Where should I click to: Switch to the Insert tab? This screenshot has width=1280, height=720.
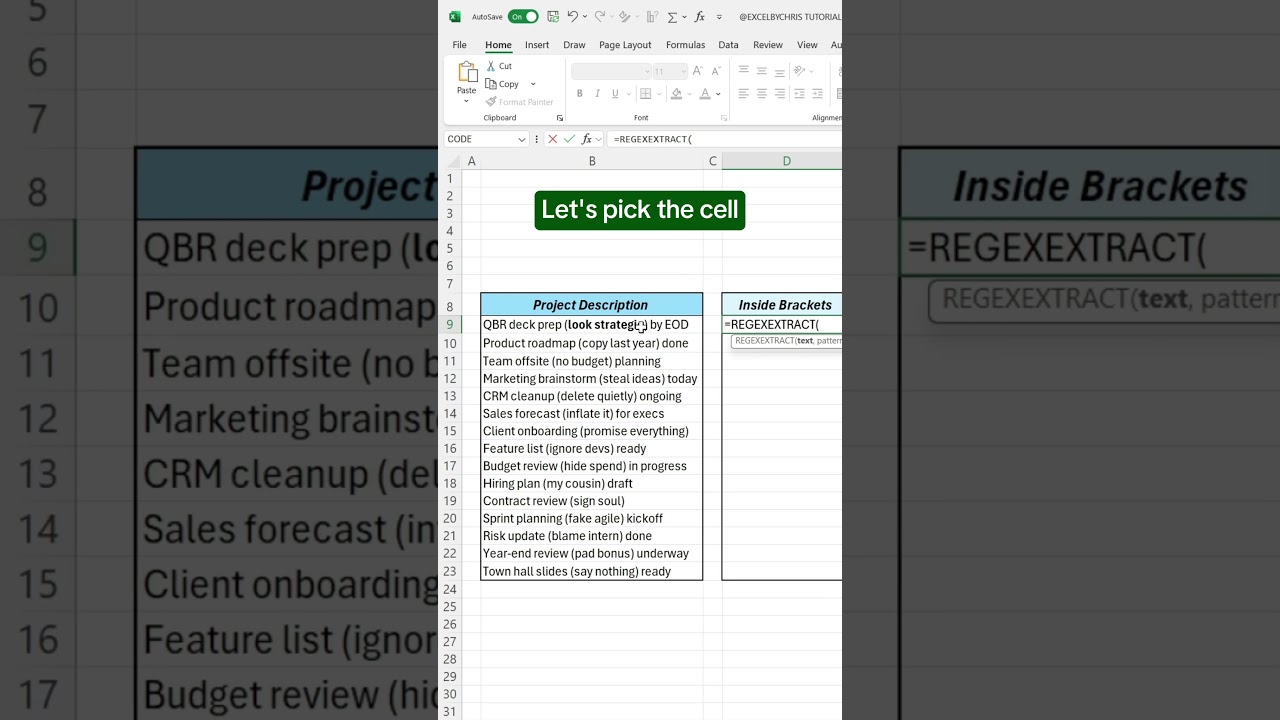(537, 45)
